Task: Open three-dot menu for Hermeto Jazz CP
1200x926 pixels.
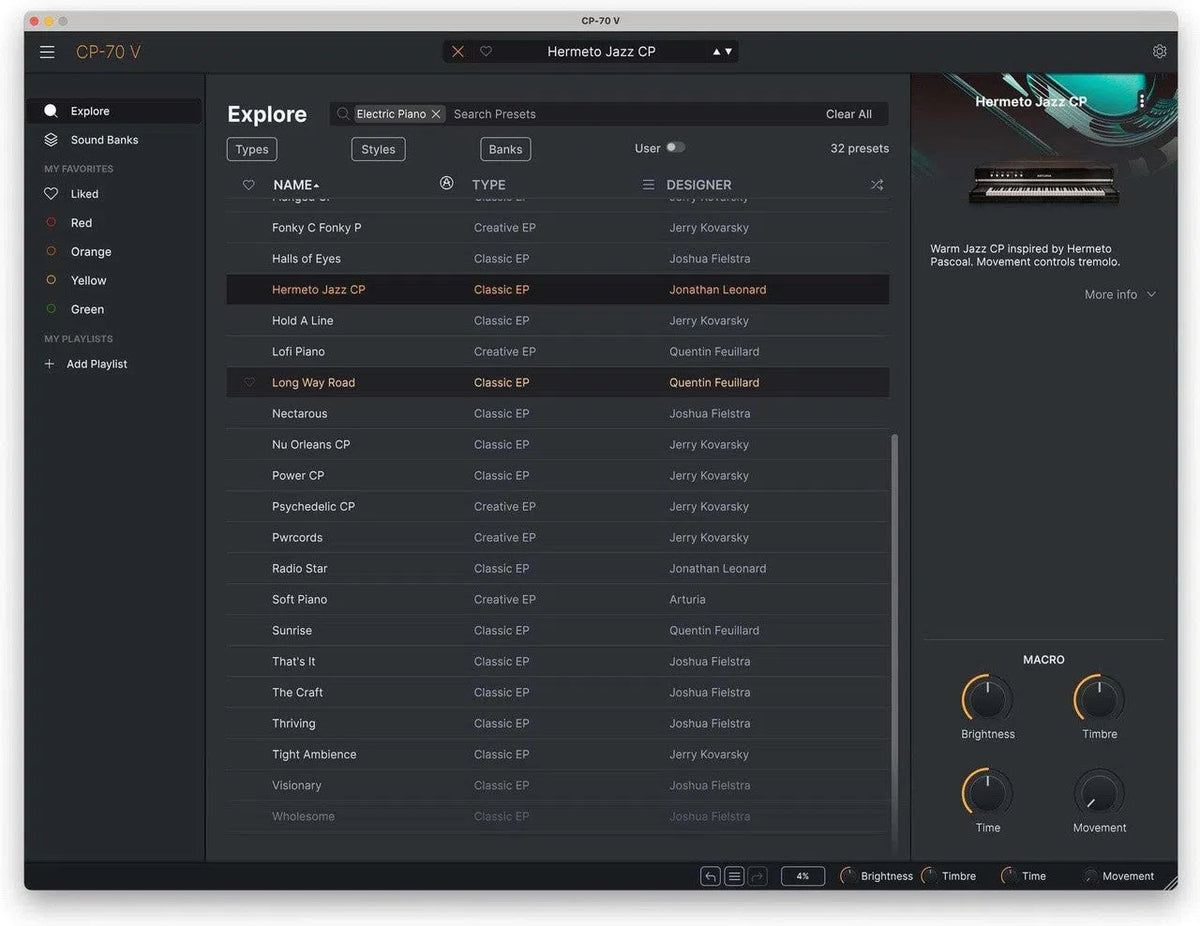Action: pos(1142,101)
